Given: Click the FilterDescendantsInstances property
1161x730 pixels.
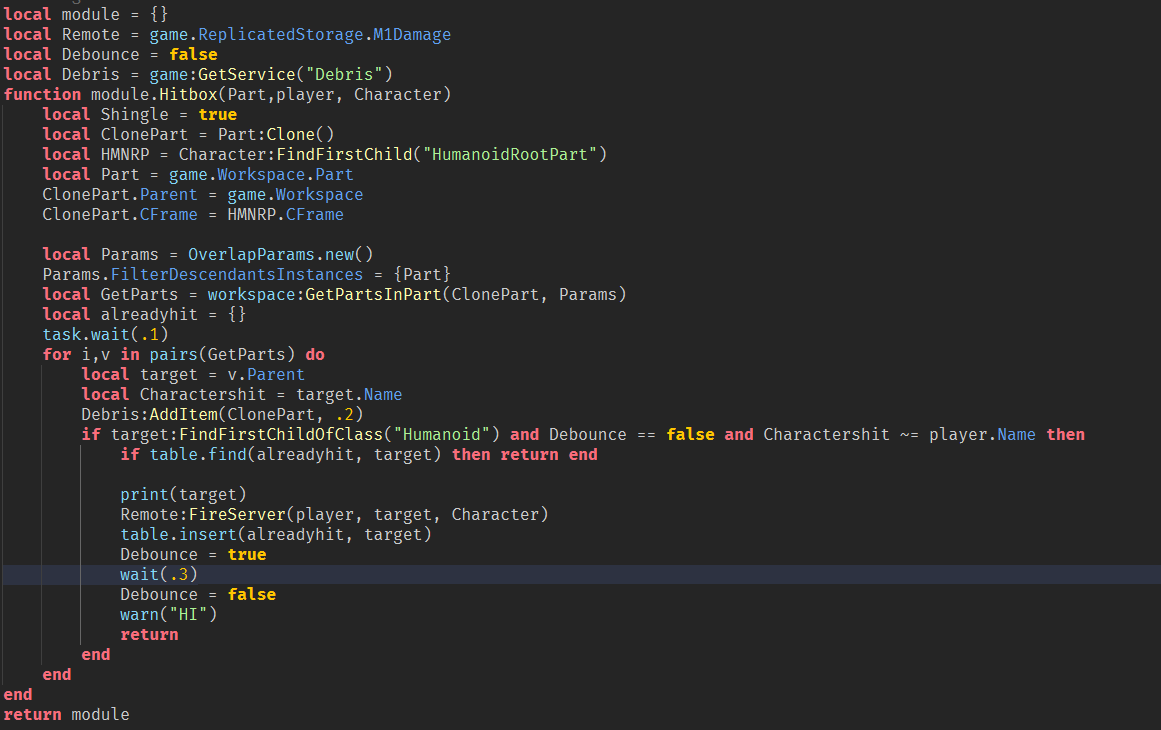Looking at the screenshot, I should (x=237, y=274).
